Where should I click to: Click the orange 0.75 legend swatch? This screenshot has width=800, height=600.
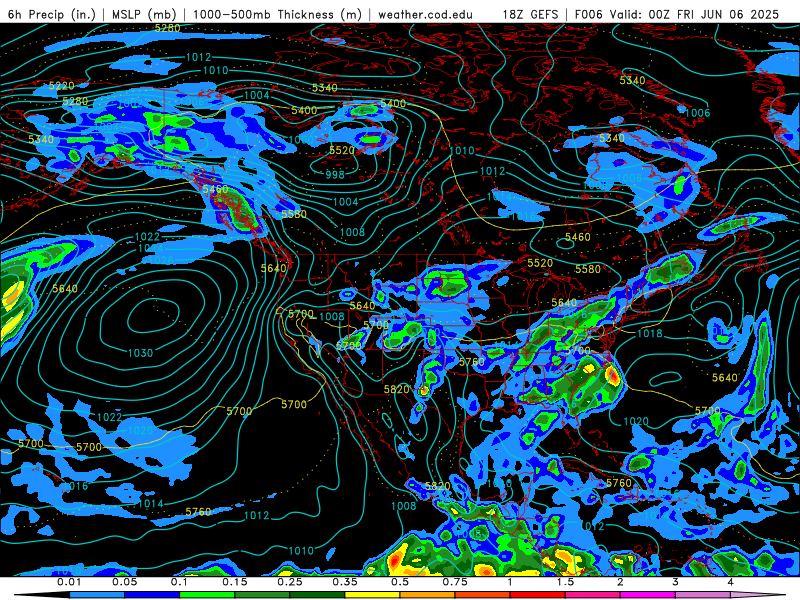(x=428, y=595)
